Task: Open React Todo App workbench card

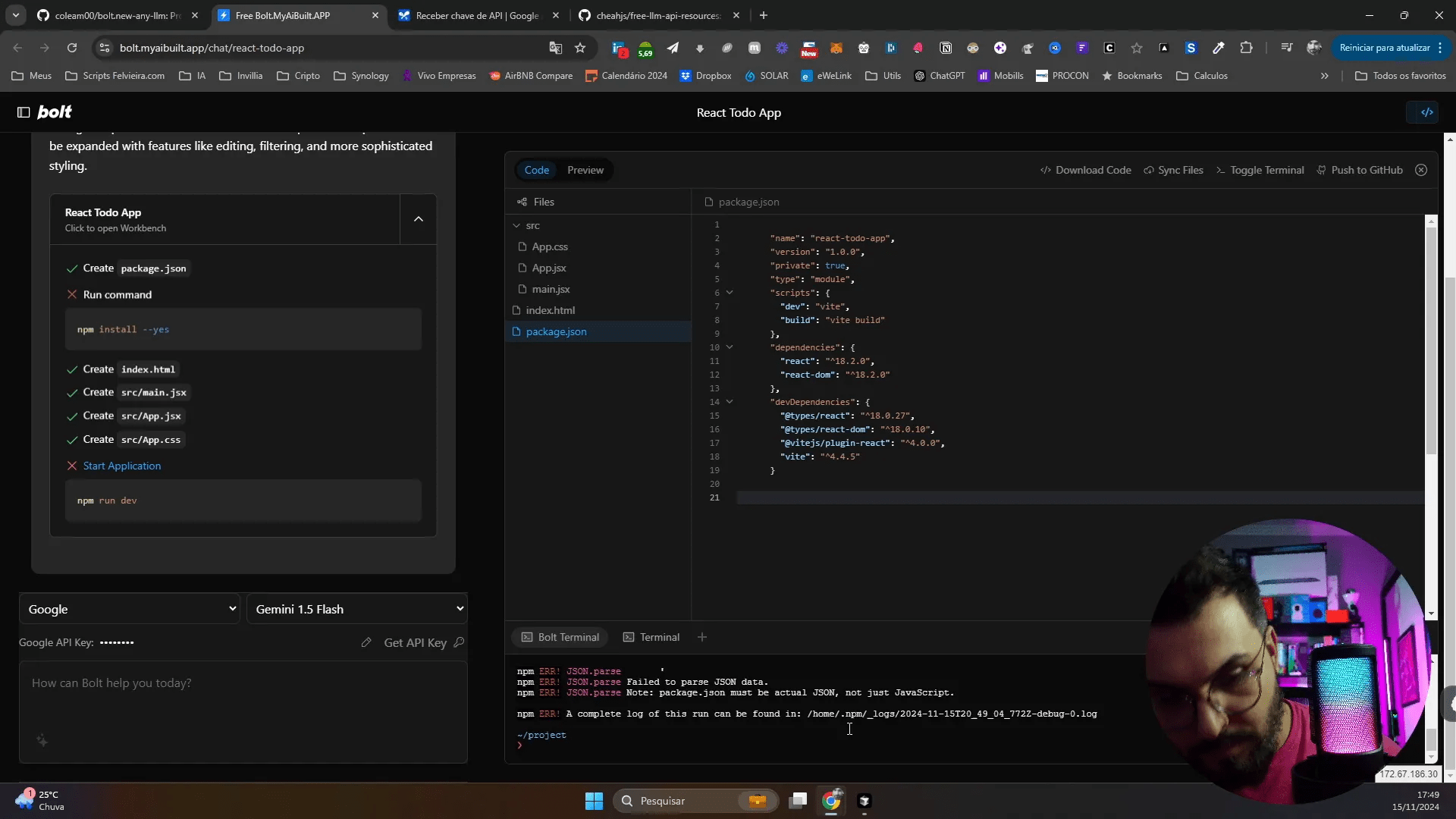Action: tap(225, 219)
